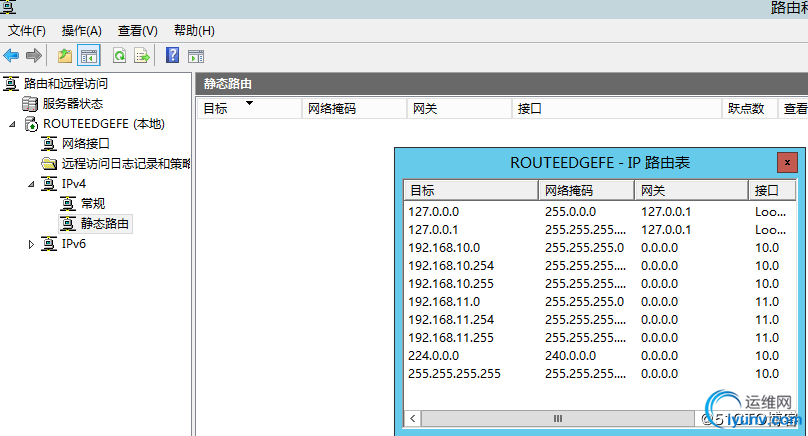Click the app icon in the title bar
The height and width of the screenshot is (436, 808).
[x=8, y=7]
